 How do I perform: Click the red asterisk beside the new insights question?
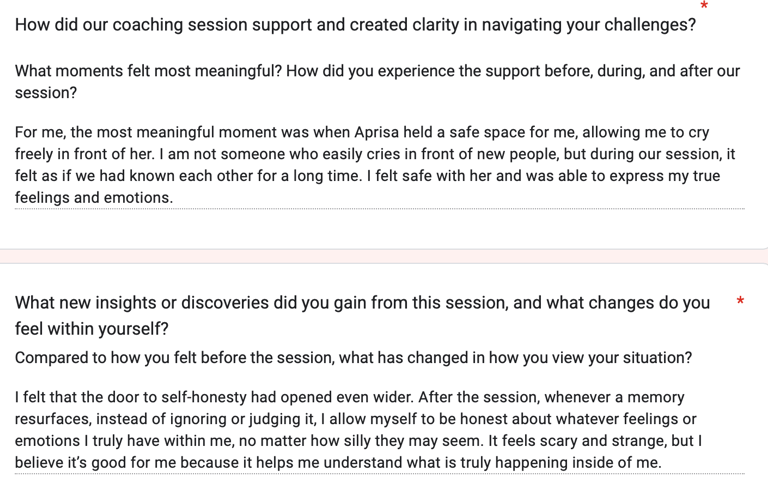741,301
